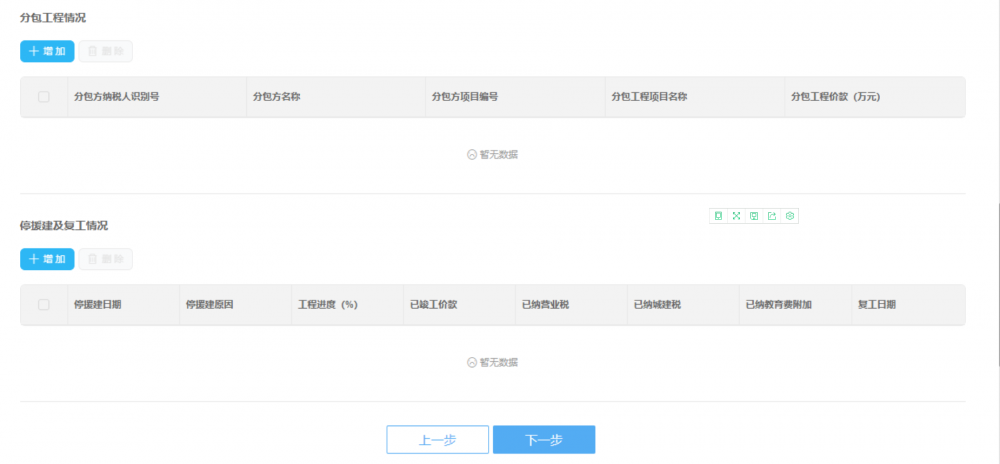The height and width of the screenshot is (464, 1000).
Task: Click the 复工日期 column header
Action: coord(877,304)
